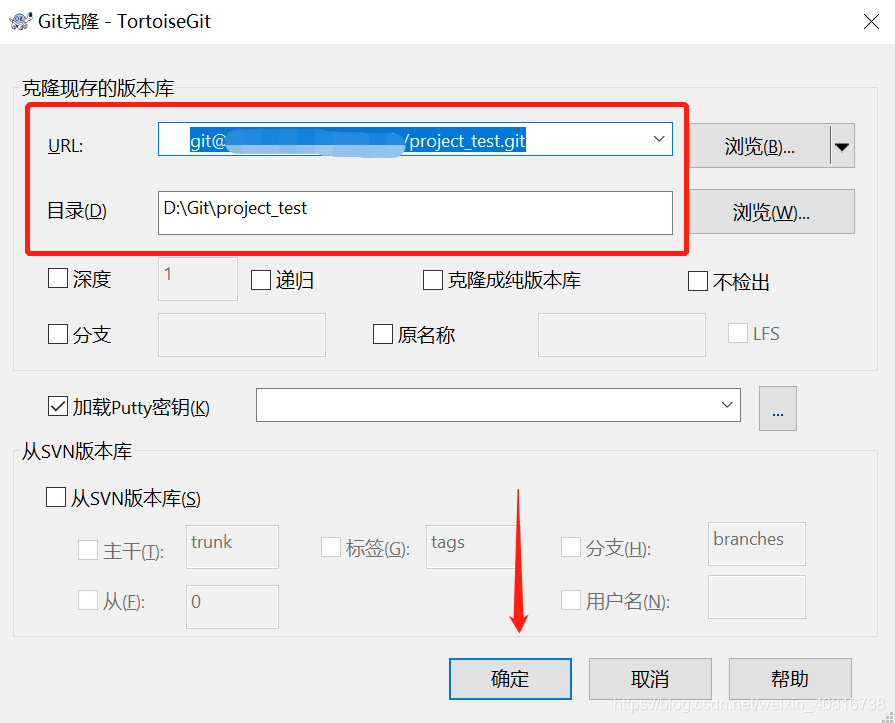
Task: Enable the 不检出 checkbox
Action: click(x=698, y=281)
